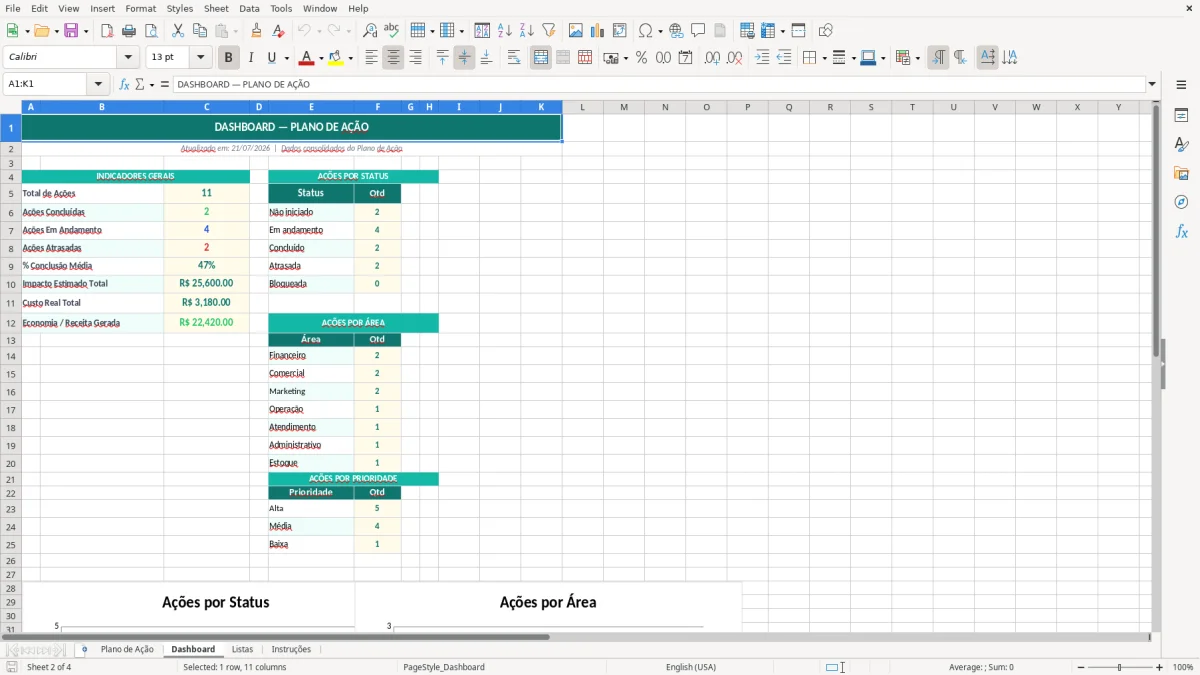Click the Copy icon
Image resolution: width=1200 pixels, height=675 pixels.
[200, 31]
